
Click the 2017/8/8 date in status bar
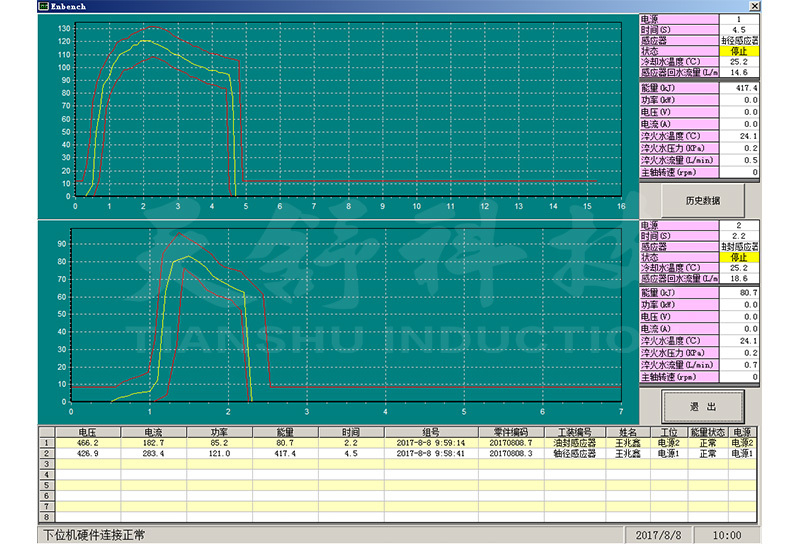click(658, 535)
